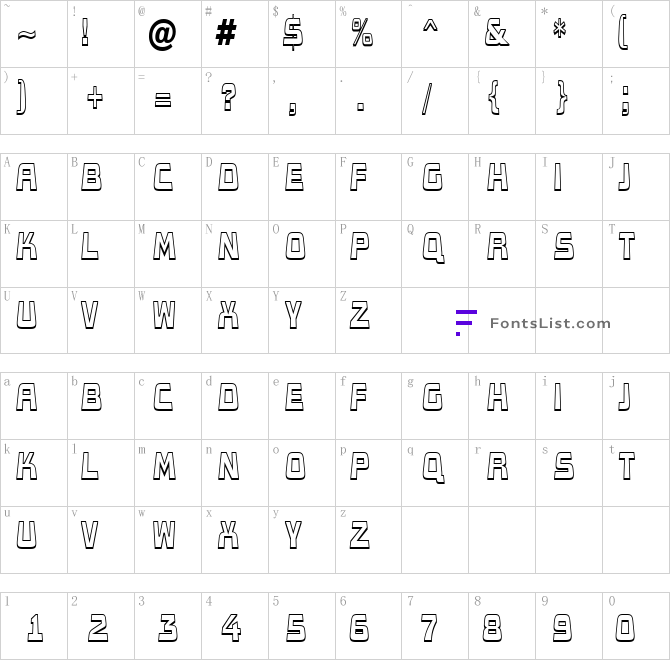Screen dimensions: 670x660
Task: Select the uppercase Q glyph
Action: pyautogui.click(x=433, y=247)
